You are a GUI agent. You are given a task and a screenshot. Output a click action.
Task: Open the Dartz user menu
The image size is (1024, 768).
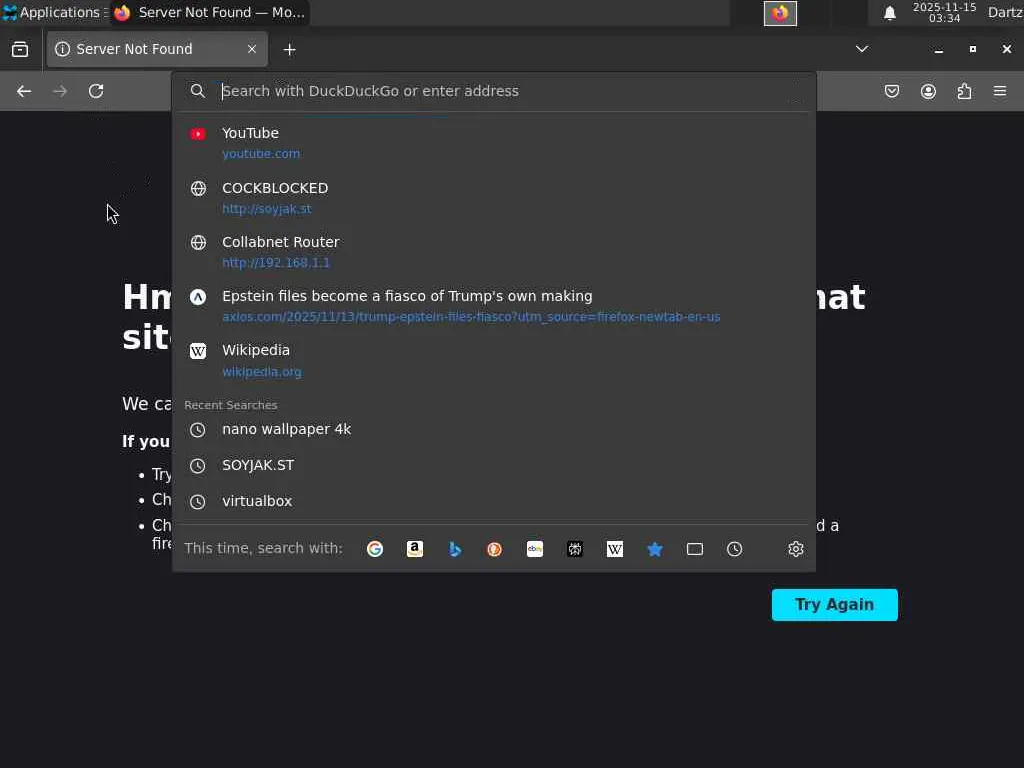(1005, 12)
